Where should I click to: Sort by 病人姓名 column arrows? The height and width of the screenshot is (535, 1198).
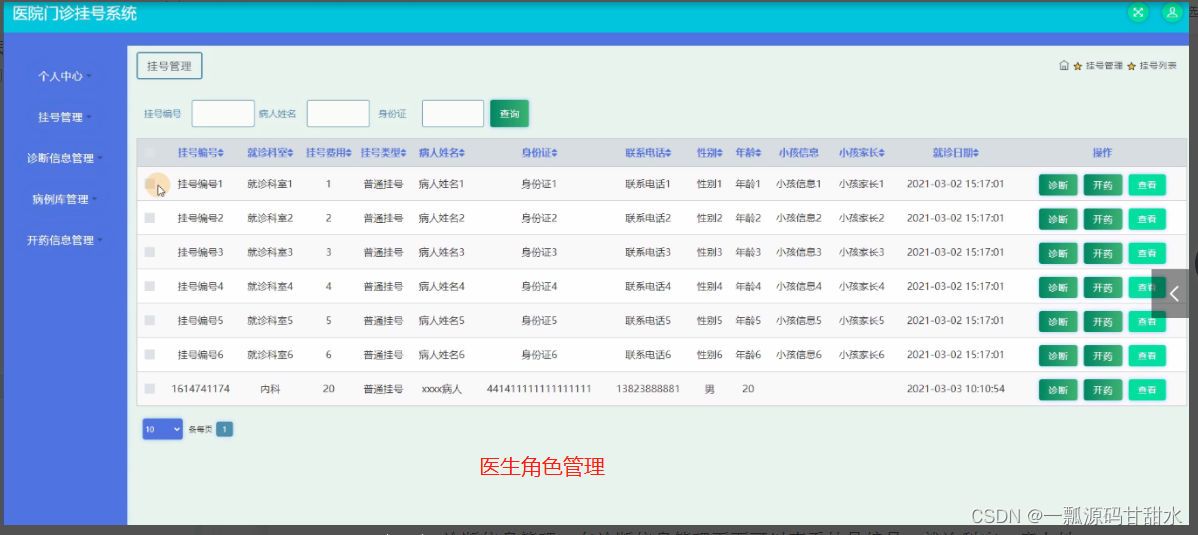click(x=461, y=153)
